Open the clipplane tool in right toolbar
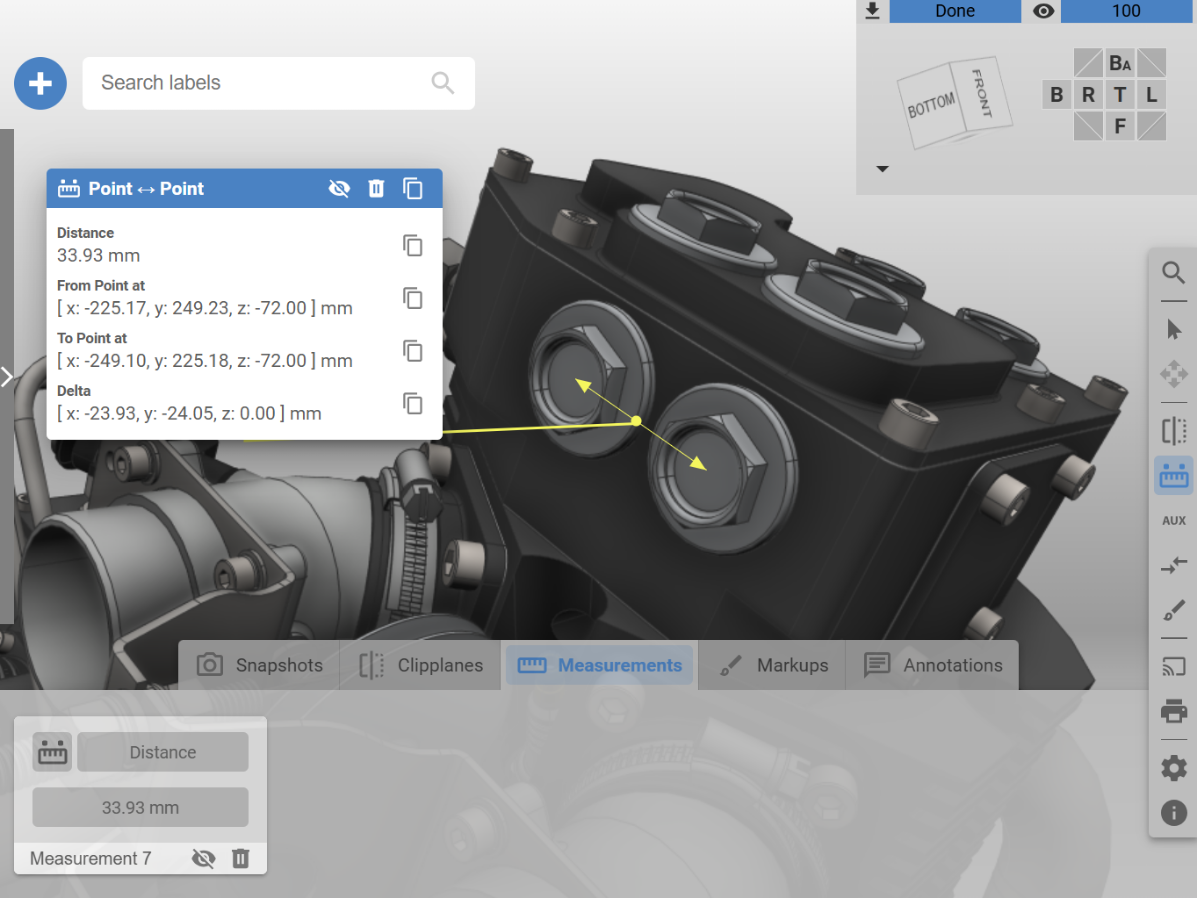The width and height of the screenshot is (1197, 898). (x=1173, y=431)
